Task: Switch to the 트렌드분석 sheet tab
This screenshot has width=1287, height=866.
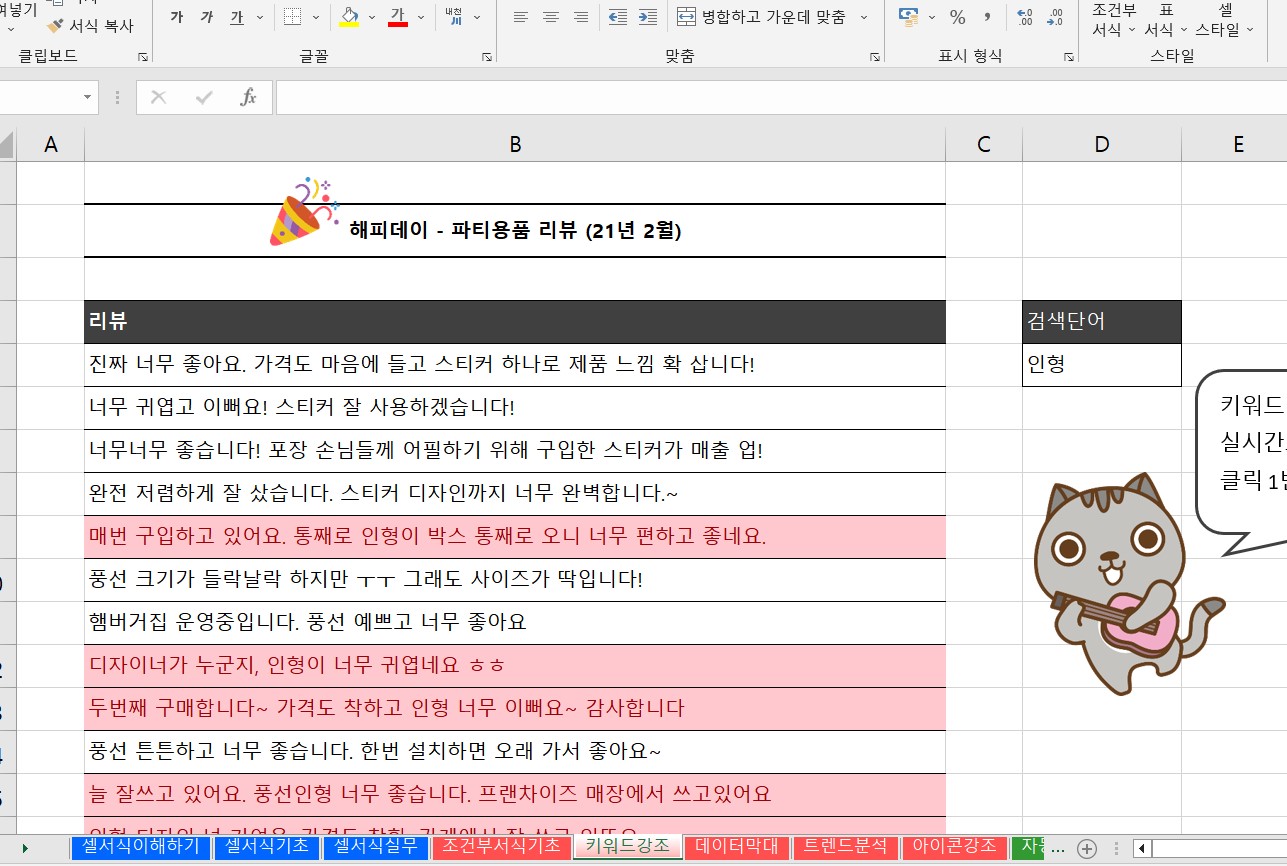Action: 846,846
